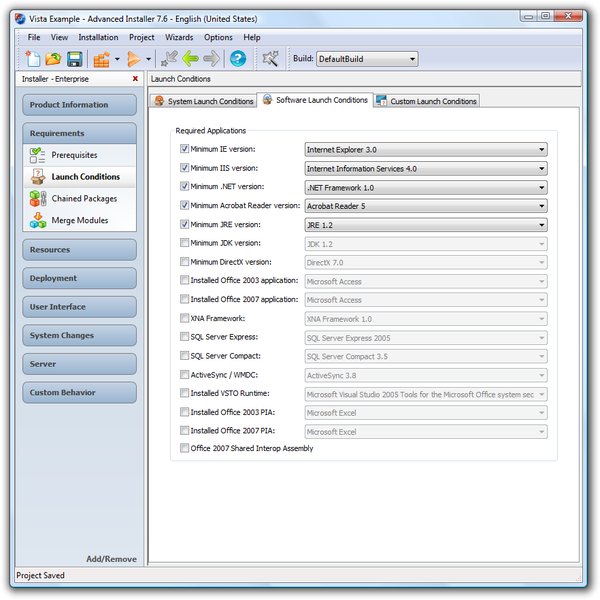The width and height of the screenshot is (600, 600).
Task: Check Installed Office 2003 PIA checkbox
Action: click(x=184, y=412)
